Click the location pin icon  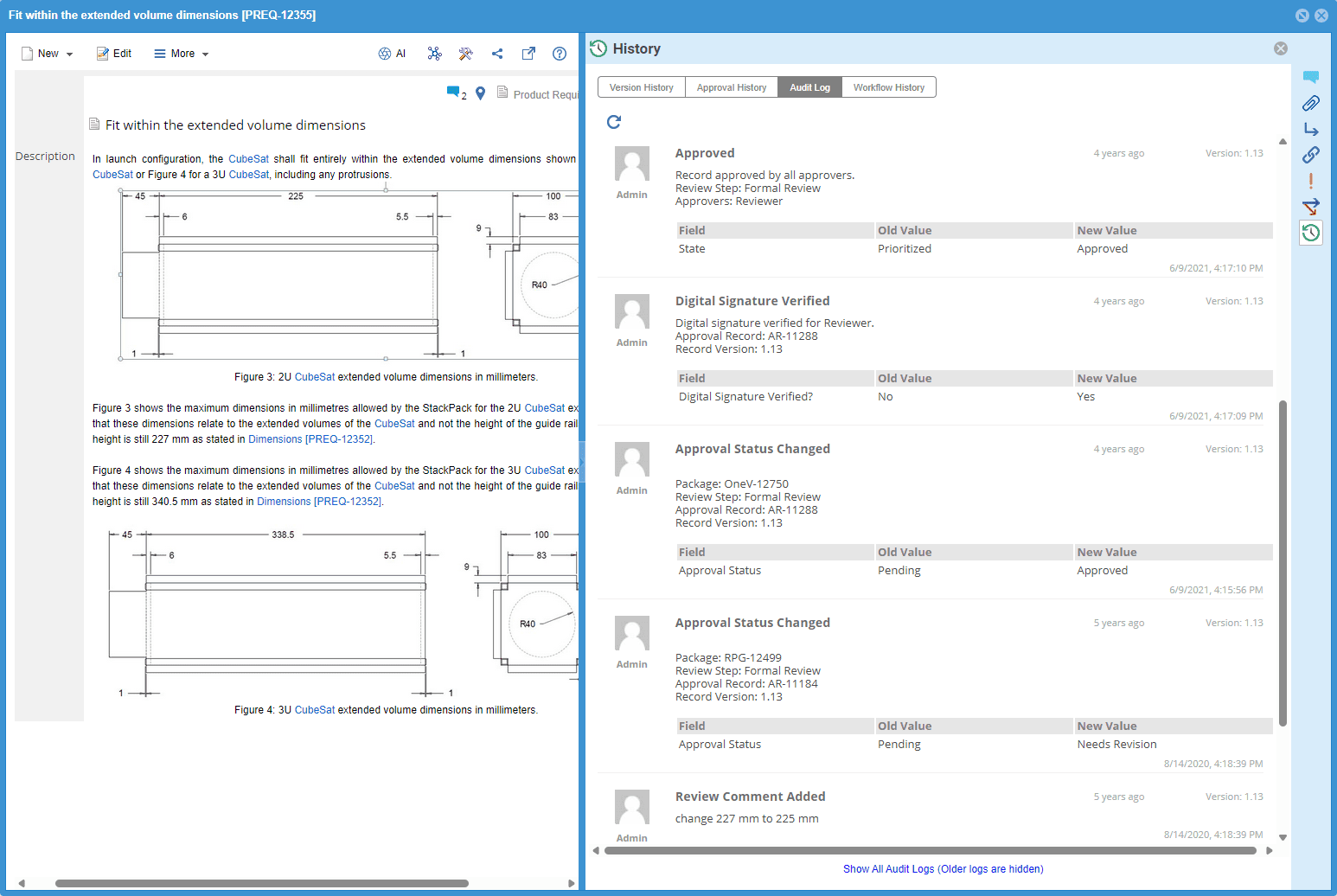point(481,93)
